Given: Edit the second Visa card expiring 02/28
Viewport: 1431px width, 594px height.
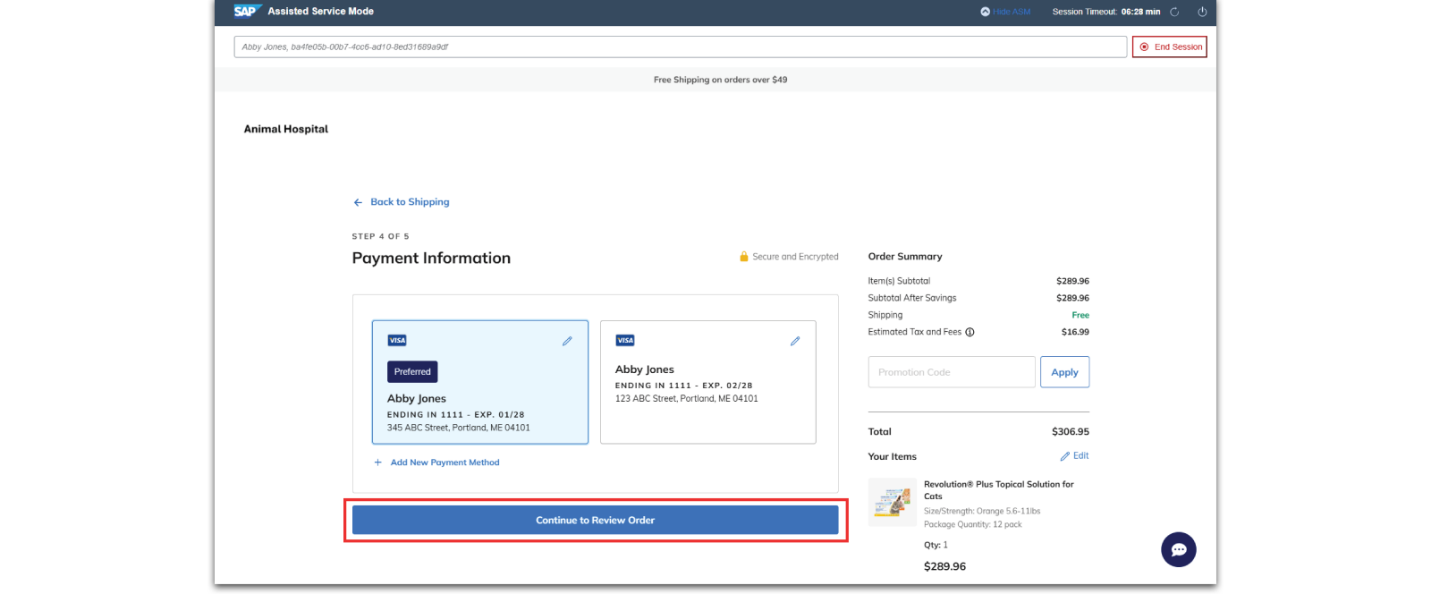Looking at the screenshot, I should (x=795, y=341).
